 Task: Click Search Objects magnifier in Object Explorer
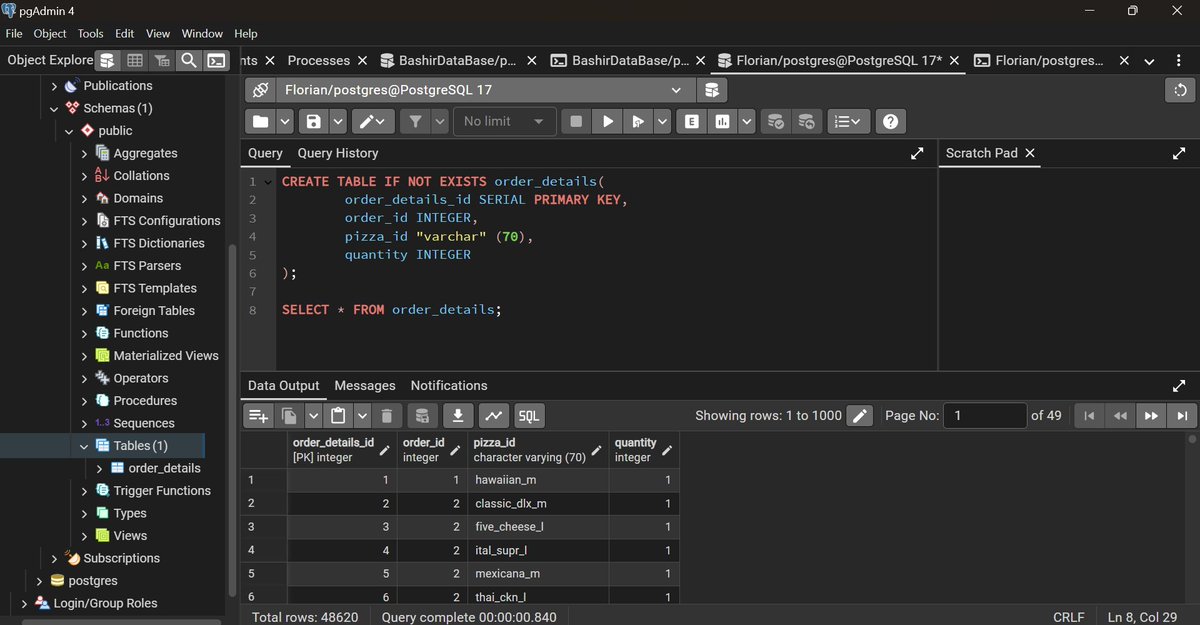pyautogui.click(x=189, y=60)
